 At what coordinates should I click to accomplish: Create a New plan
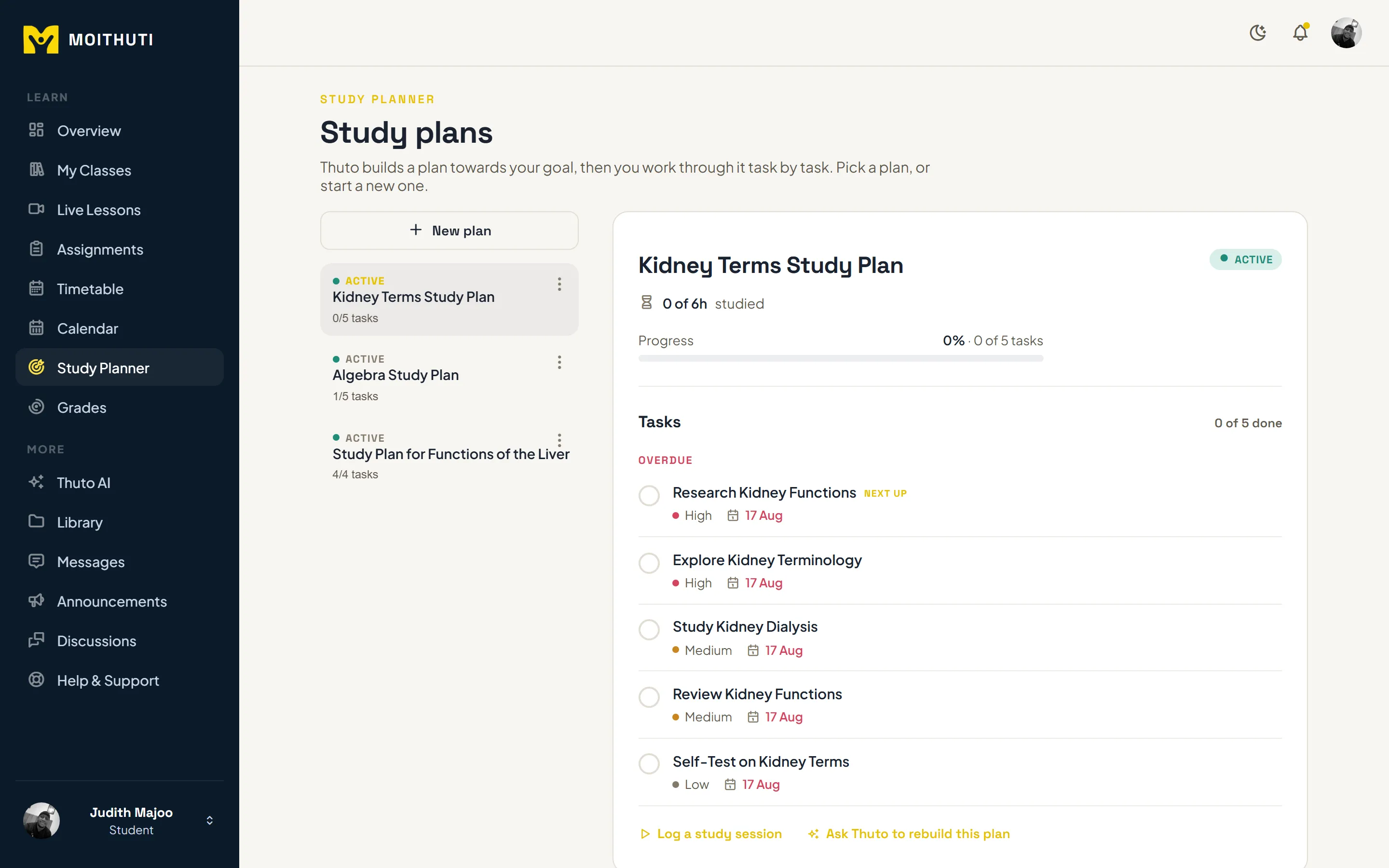(x=449, y=230)
